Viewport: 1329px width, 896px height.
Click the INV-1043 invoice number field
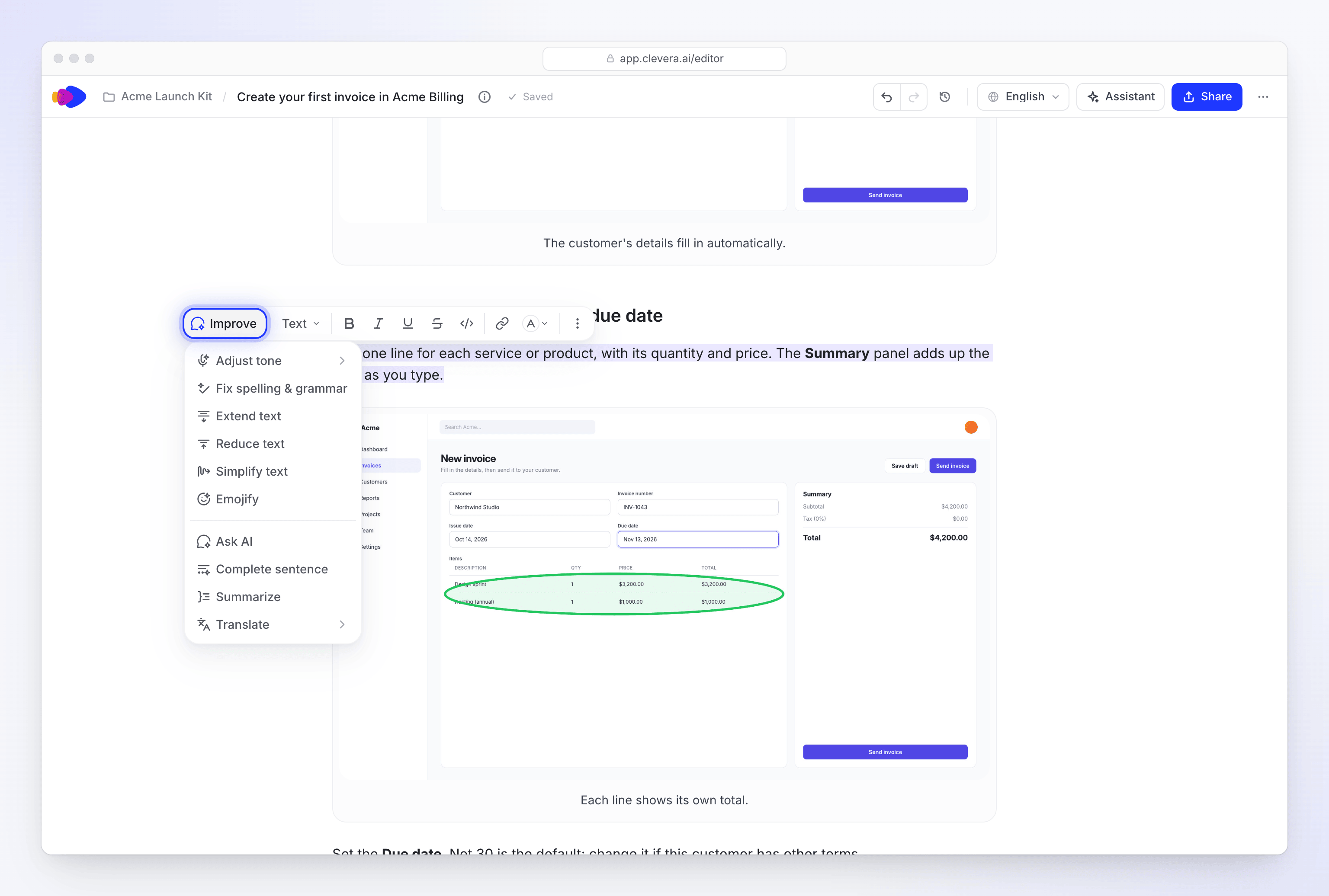(x=697, y=507)
